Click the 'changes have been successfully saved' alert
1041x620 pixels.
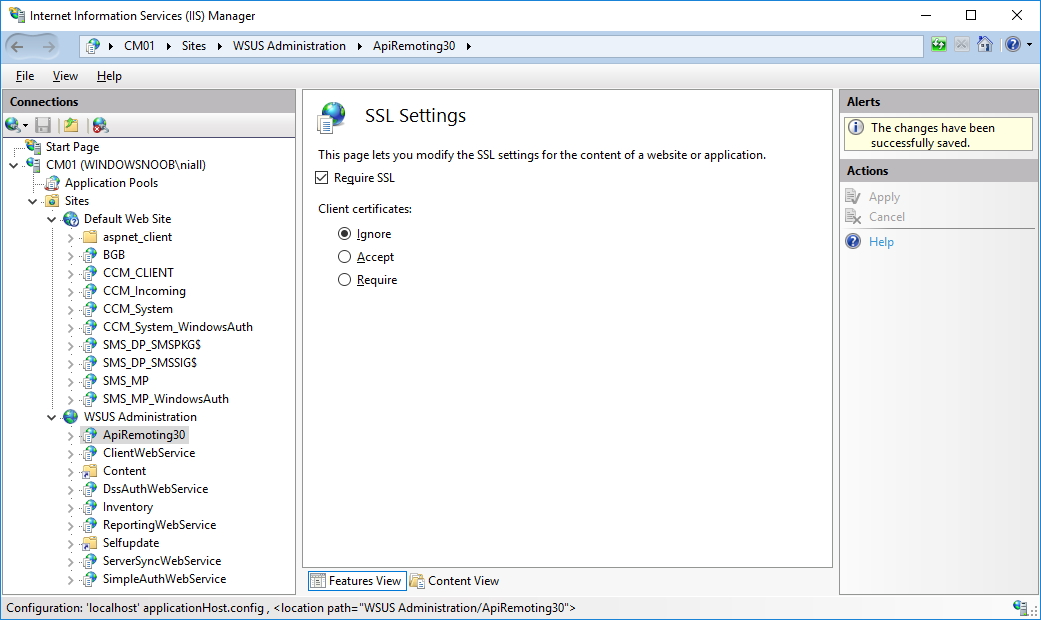[938, 135]
